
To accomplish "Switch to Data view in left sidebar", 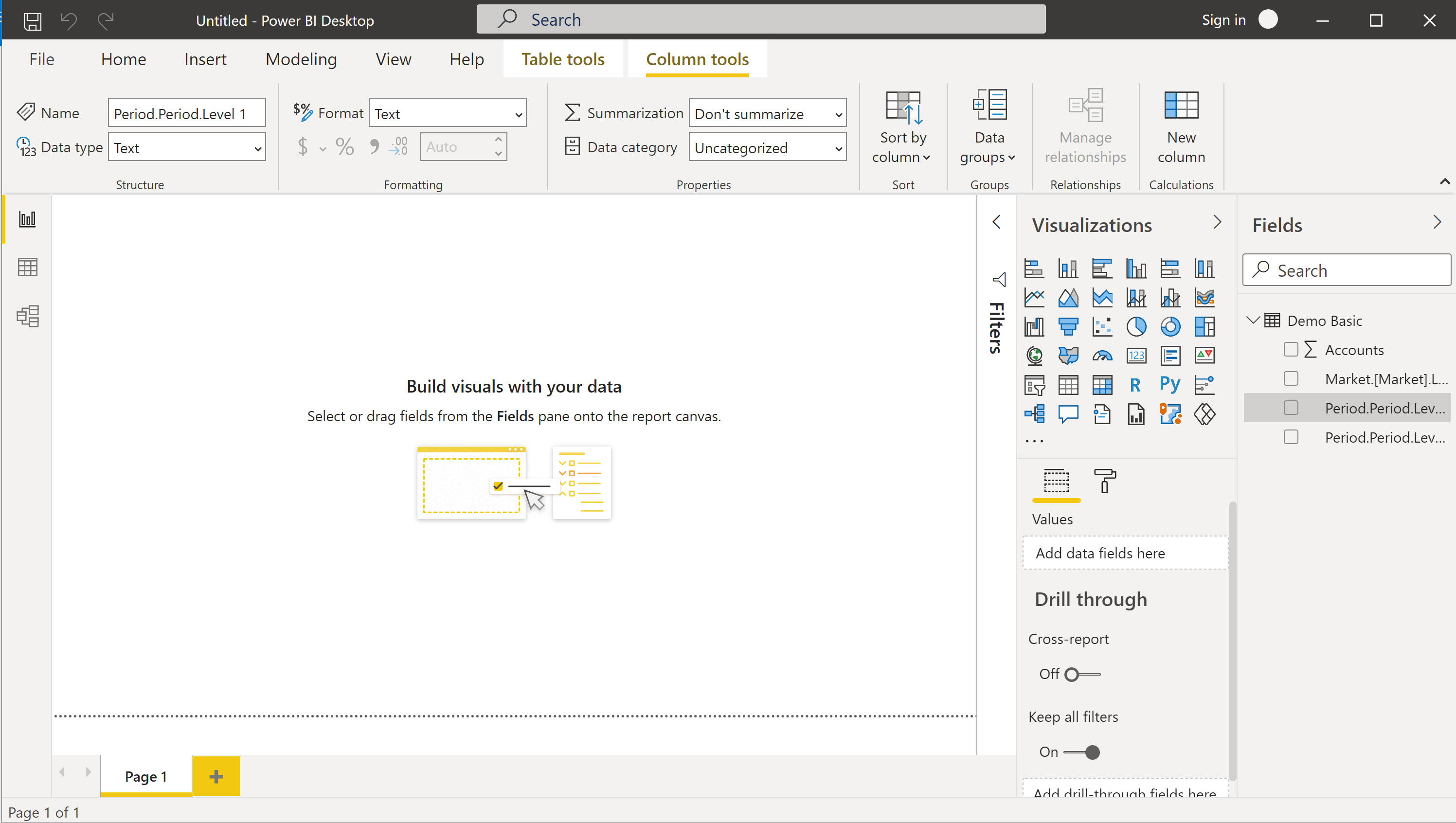I will (27, 267).
